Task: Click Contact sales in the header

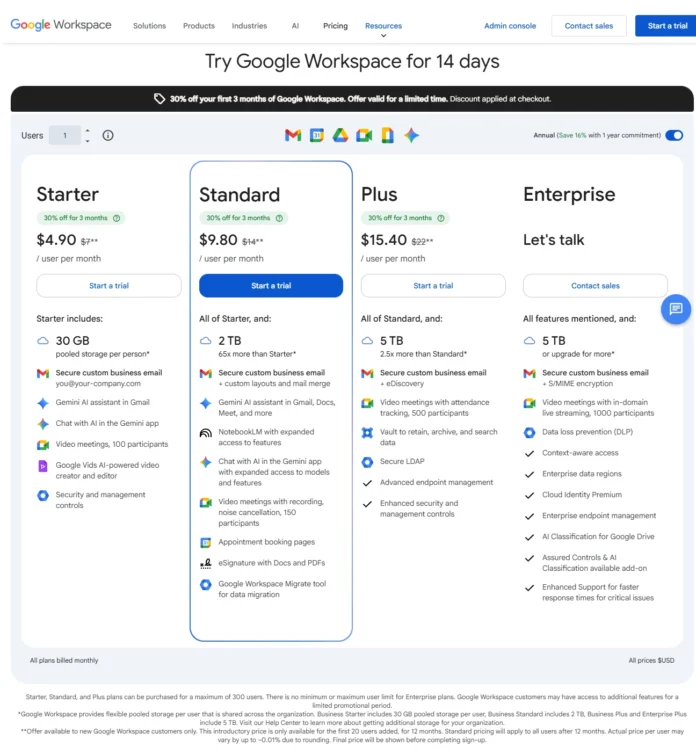Action: tap(589, 26)
